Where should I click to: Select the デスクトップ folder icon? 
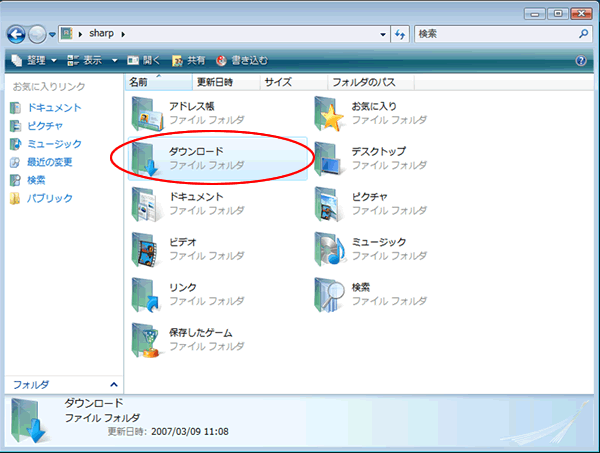[328, 158]
